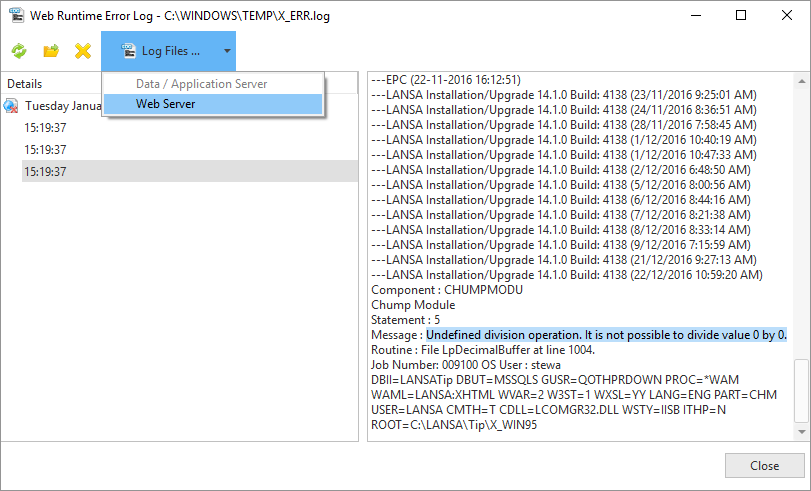Select the highlighted 15:19:37 log entry
This screenshot has height=491, width=811.
[46, 172]
